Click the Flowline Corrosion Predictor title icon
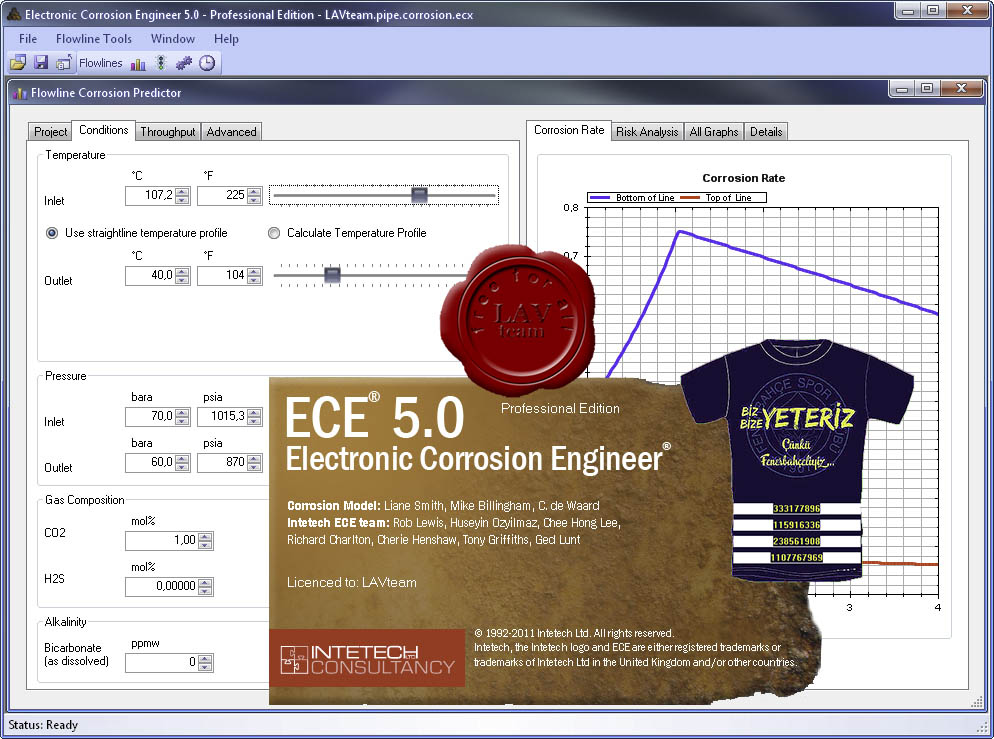Viewport: 994px width, 739px height. pyautogui.click(x=20, y=93)
